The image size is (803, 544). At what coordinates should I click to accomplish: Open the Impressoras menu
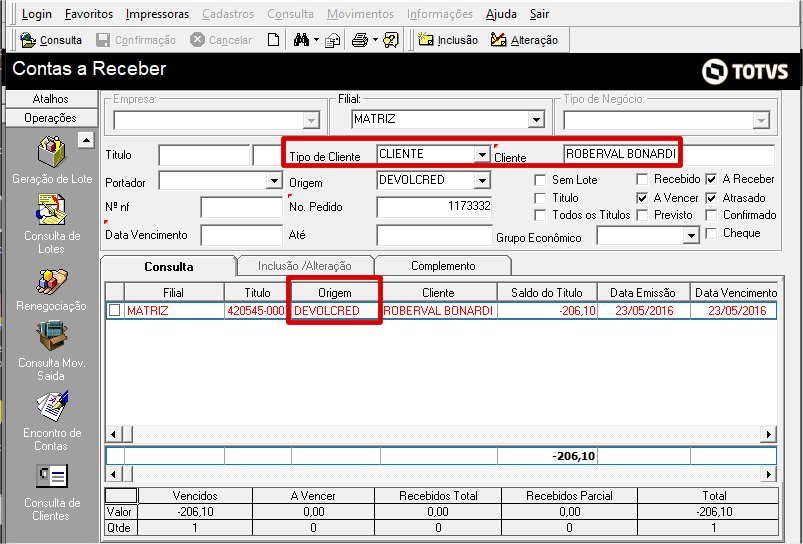coord(157,14)
